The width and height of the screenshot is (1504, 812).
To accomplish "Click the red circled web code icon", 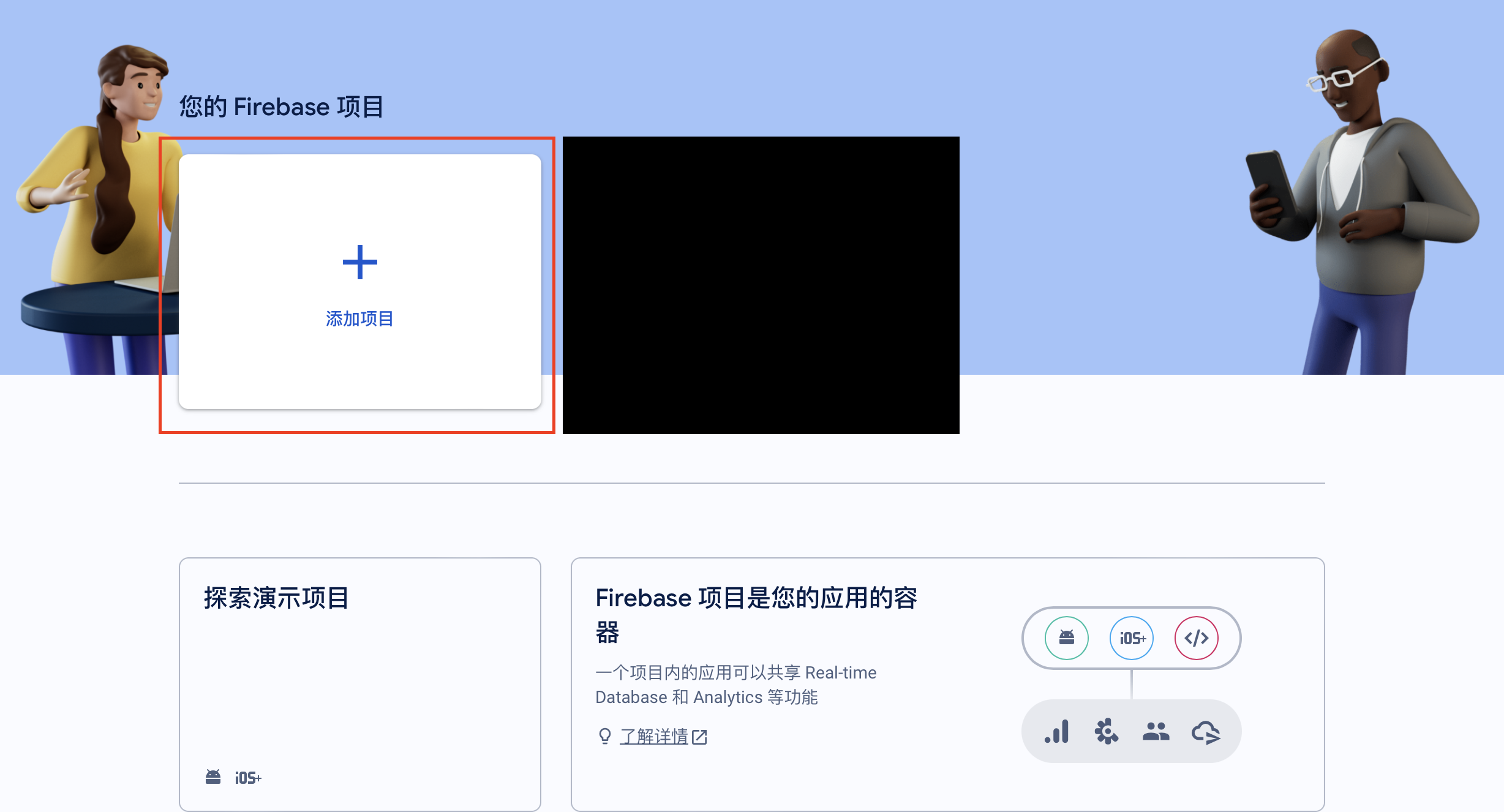I will coord(1196,638).
